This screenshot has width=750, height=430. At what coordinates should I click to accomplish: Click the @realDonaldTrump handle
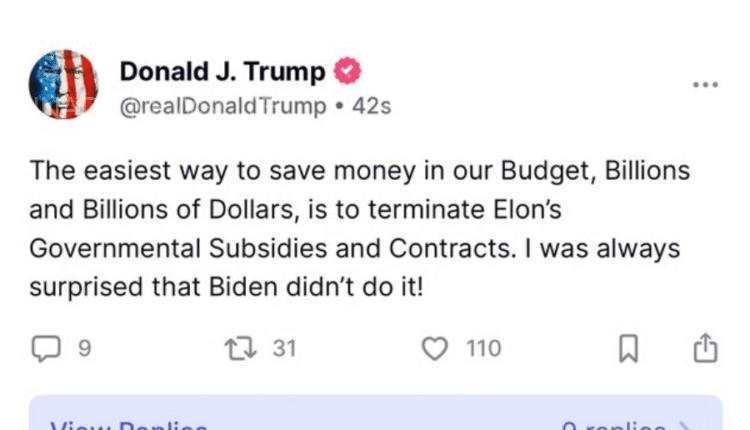[x=222, y=106]
